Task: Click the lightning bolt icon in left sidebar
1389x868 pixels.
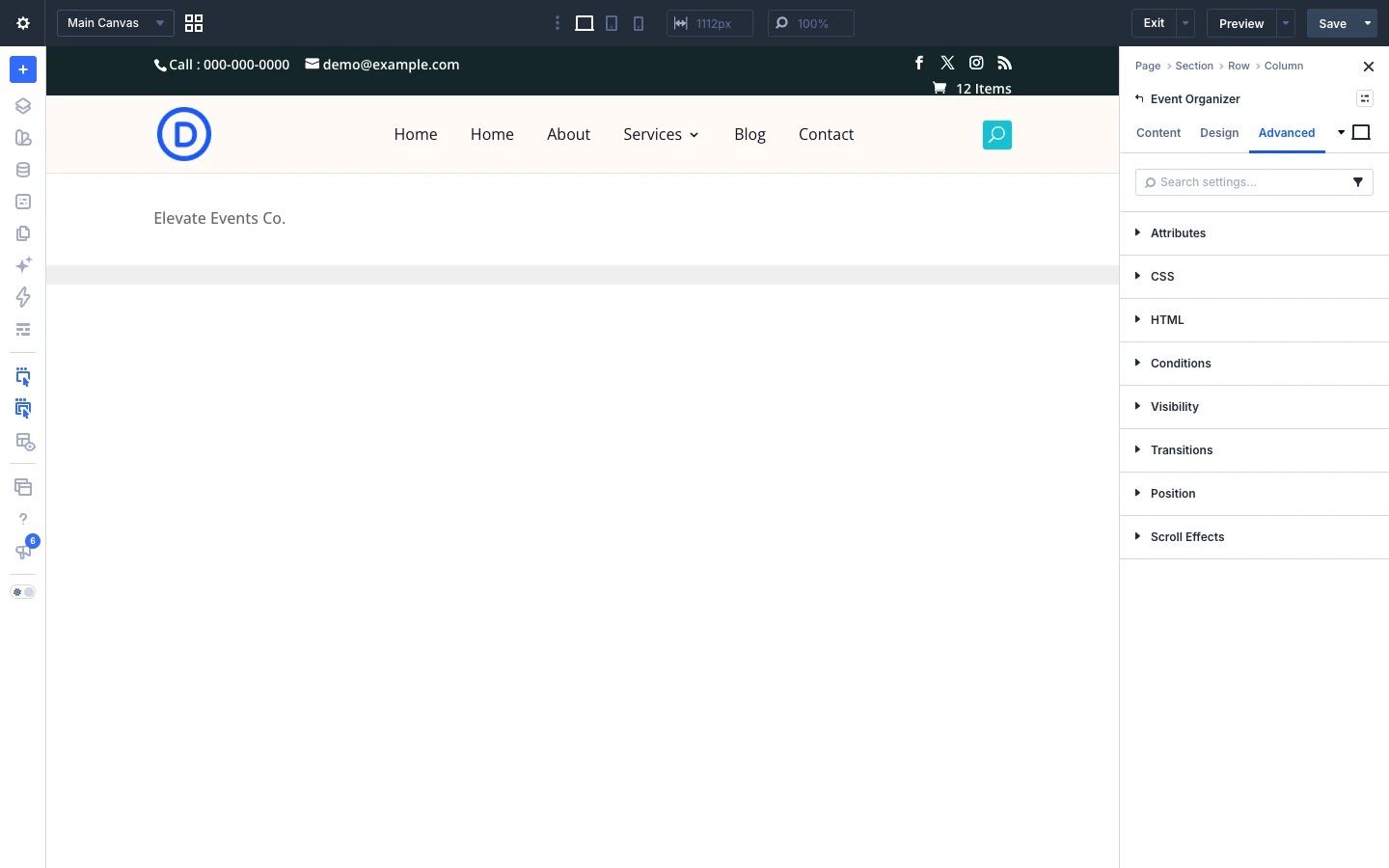Action: coord(23,297)
